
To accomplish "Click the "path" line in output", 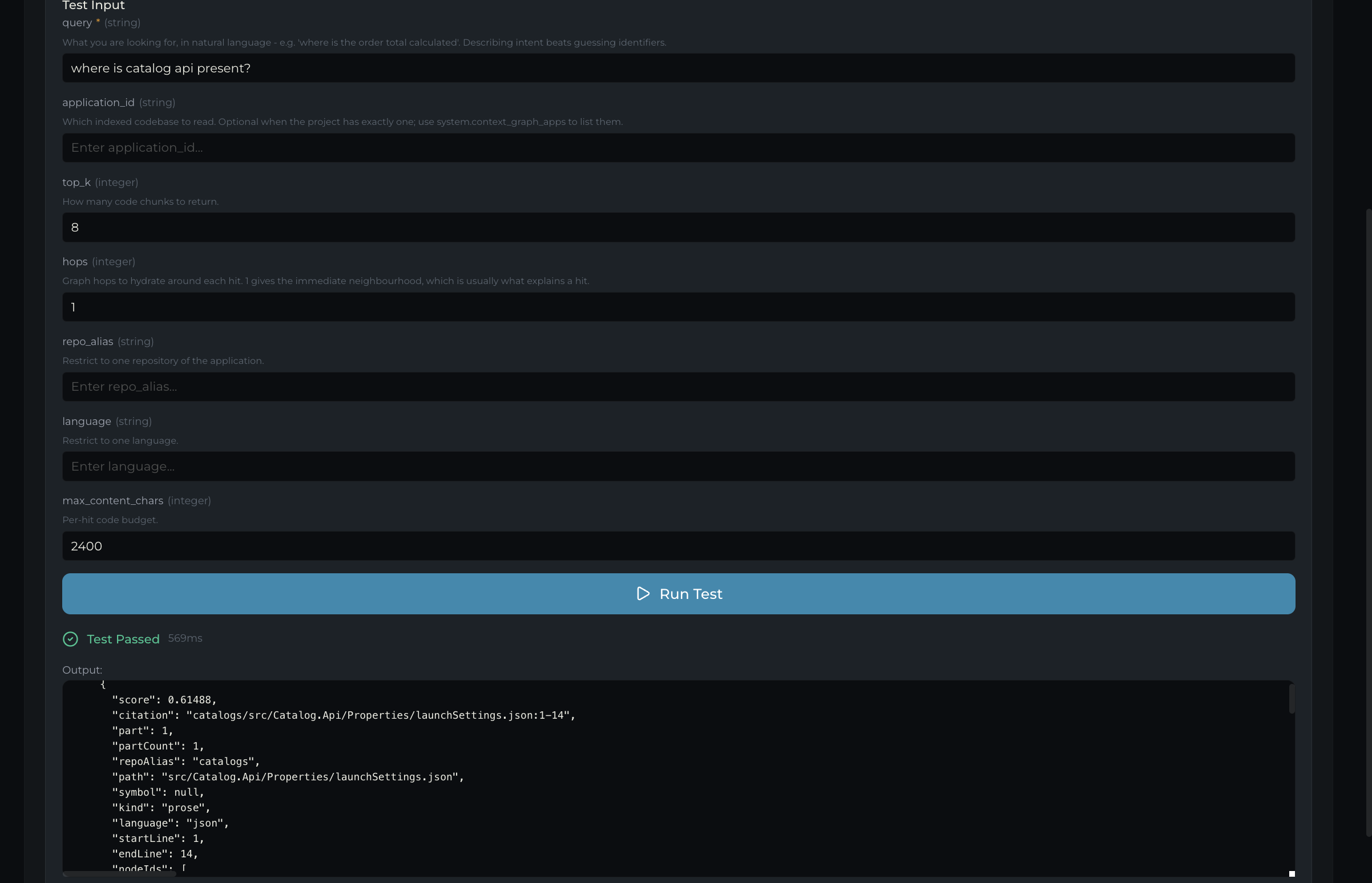I will [x=288, y=776].
